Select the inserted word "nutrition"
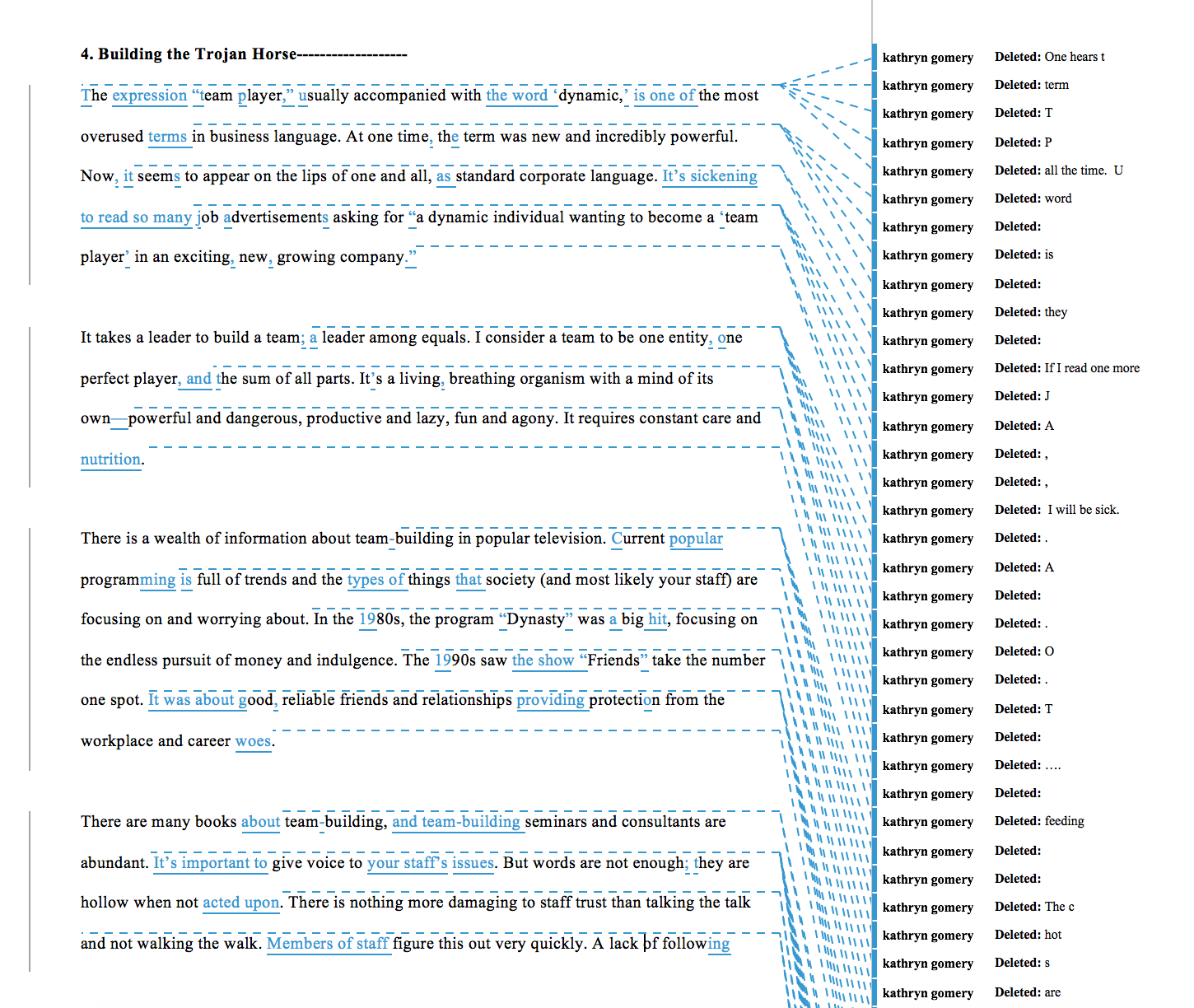The width and height of the screenshot is (1194, 1008). (110, 460)
